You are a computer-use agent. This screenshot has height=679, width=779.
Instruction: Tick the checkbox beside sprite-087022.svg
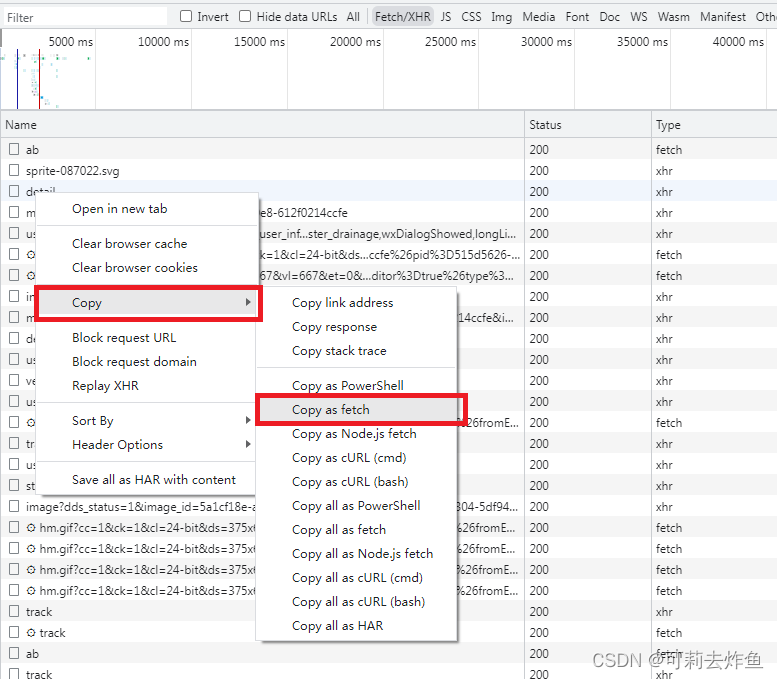pyautogui.click(x=15, y=171)
